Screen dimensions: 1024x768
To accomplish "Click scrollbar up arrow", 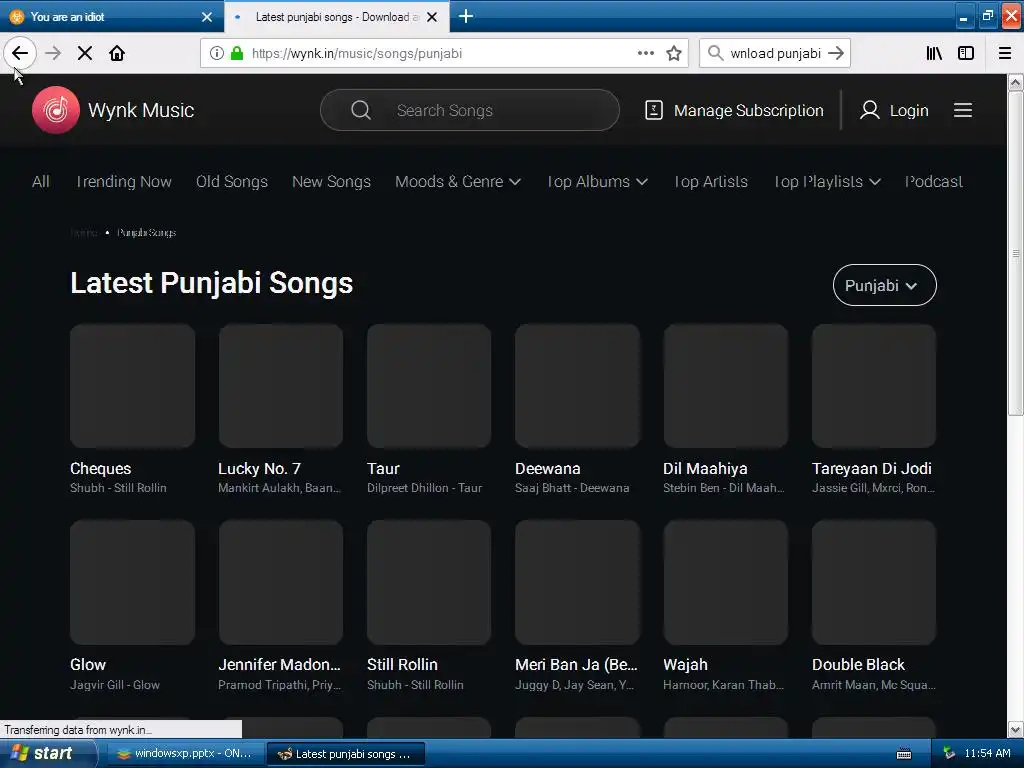I will click(1016, 82).
